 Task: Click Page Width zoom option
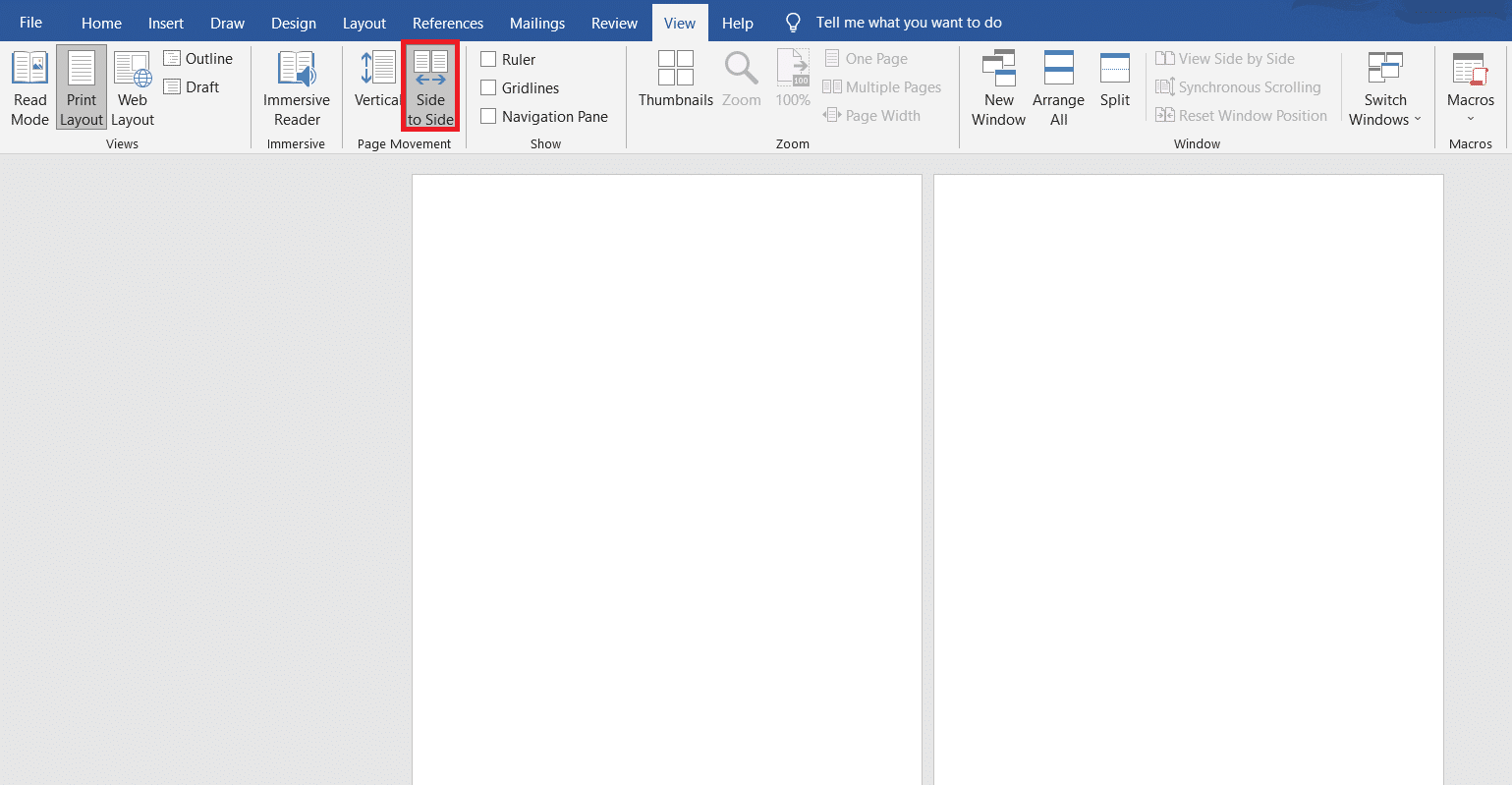tap(871, 116)
